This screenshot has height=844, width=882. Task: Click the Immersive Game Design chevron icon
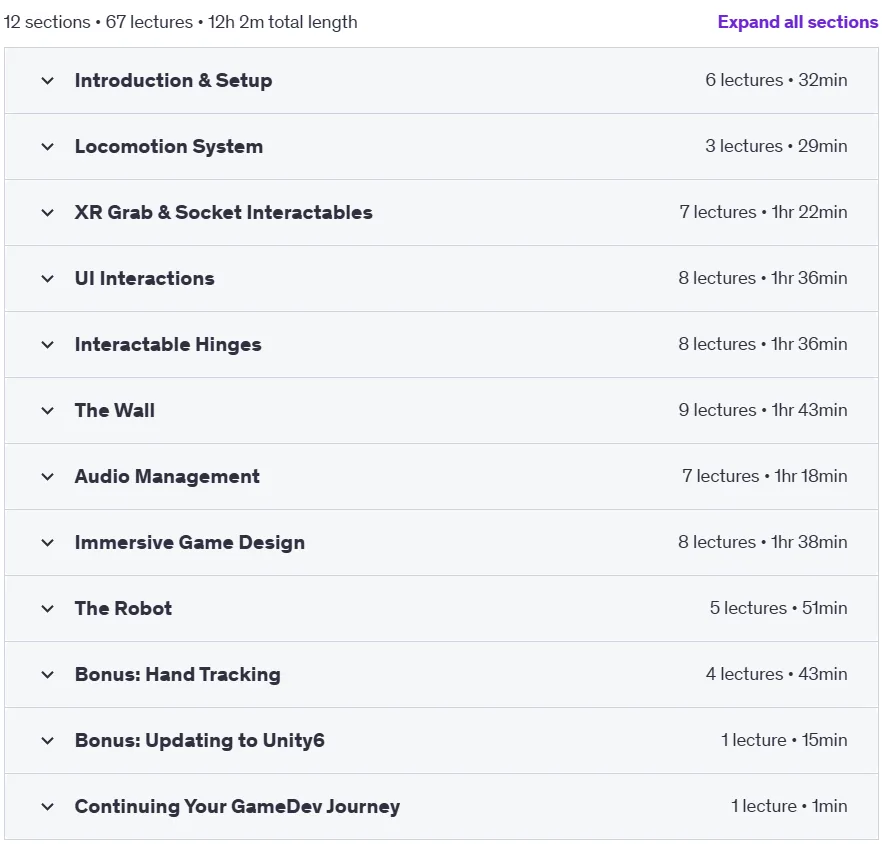click(x=48, y=543)
